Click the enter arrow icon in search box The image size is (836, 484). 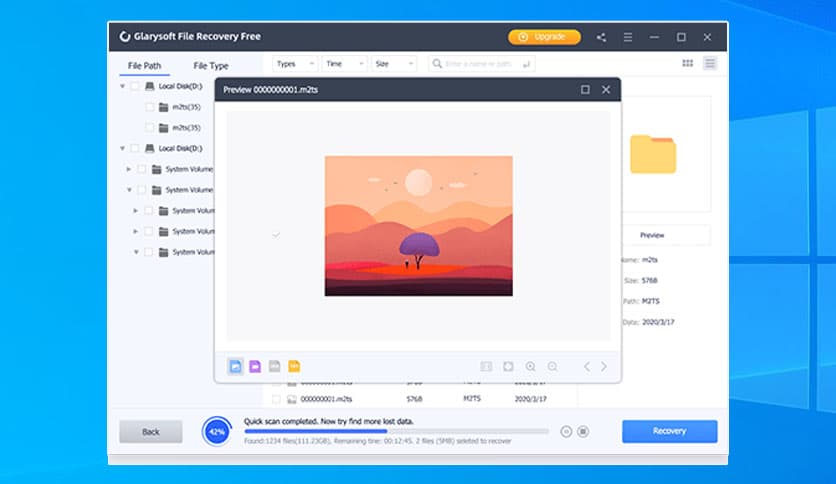pyautogui.click(x=526, y=64)
